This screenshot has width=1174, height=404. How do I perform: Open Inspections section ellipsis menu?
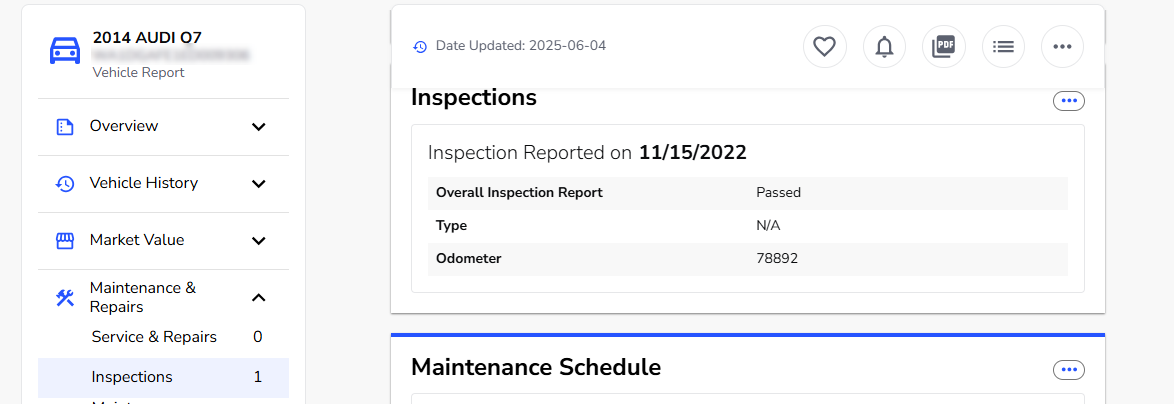click(1068, 100)
